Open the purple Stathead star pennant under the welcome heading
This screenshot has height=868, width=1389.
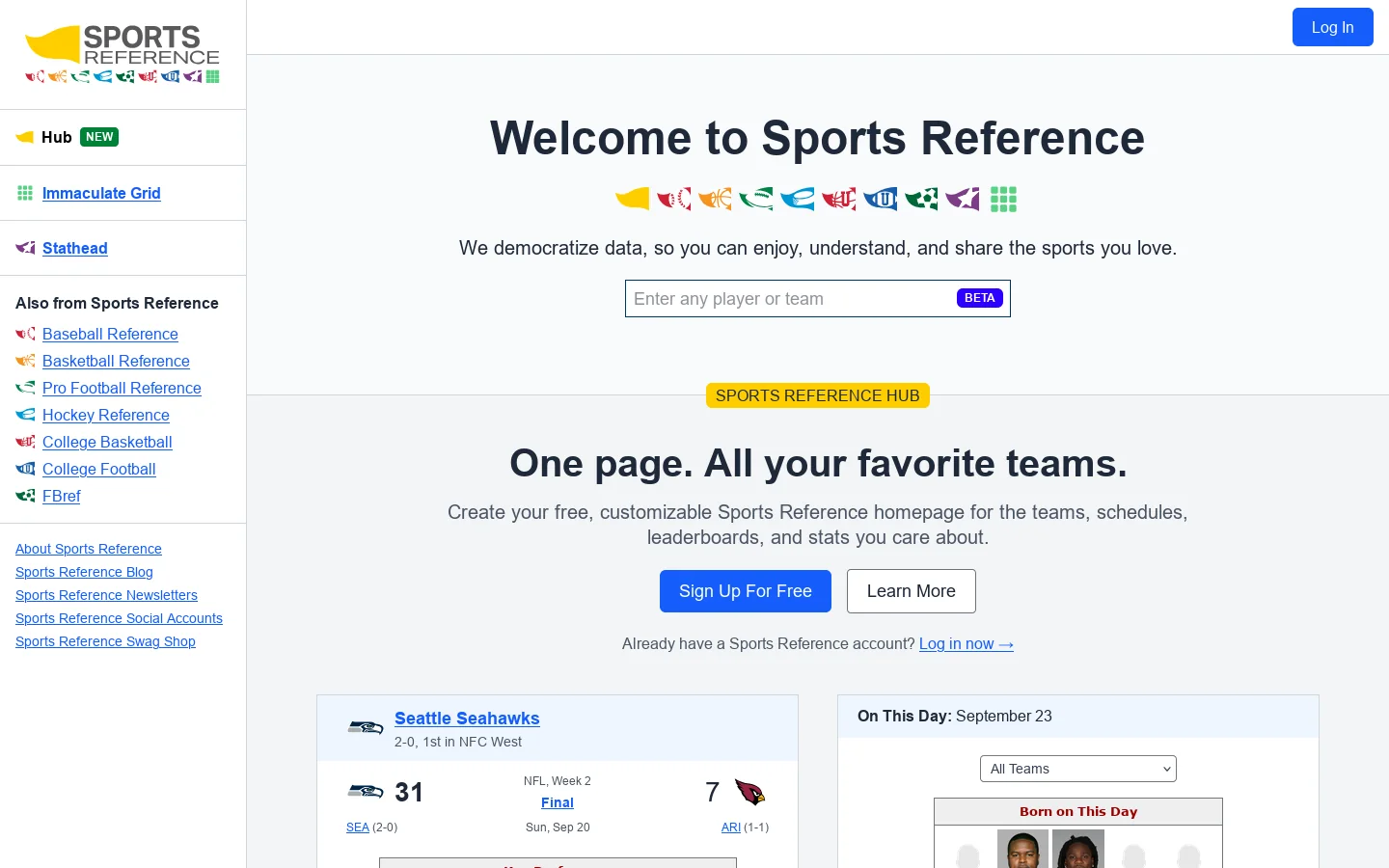pyautogui.click(x=963, y=199)
